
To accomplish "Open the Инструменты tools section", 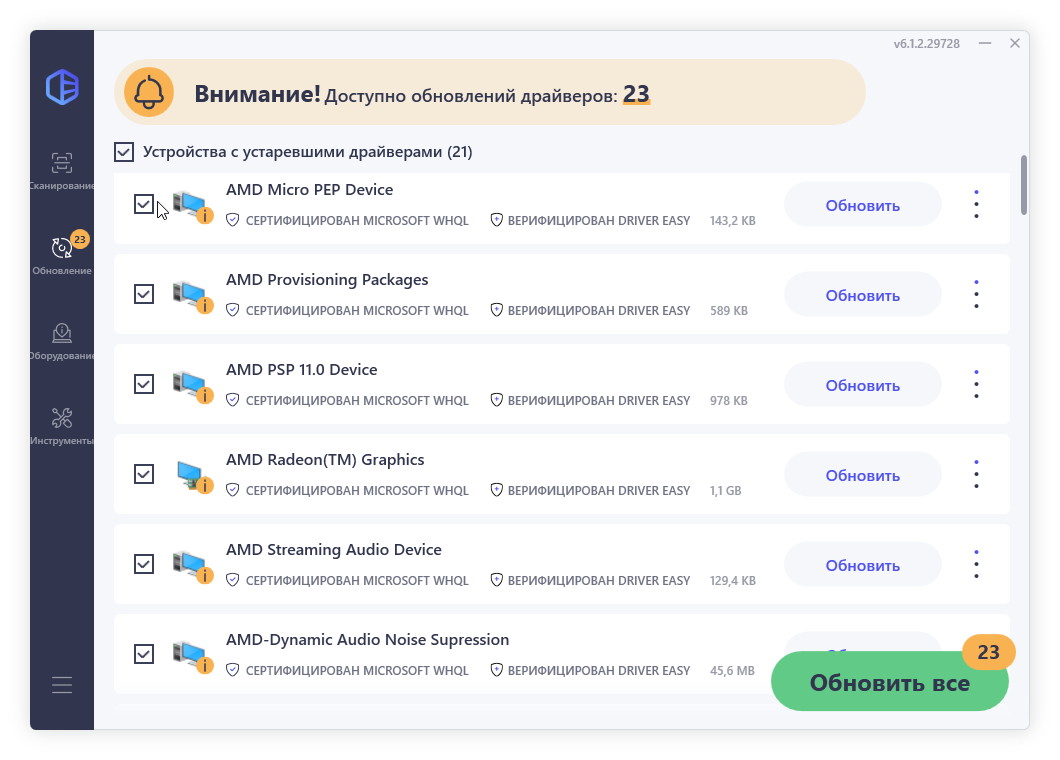I will 62,425.
